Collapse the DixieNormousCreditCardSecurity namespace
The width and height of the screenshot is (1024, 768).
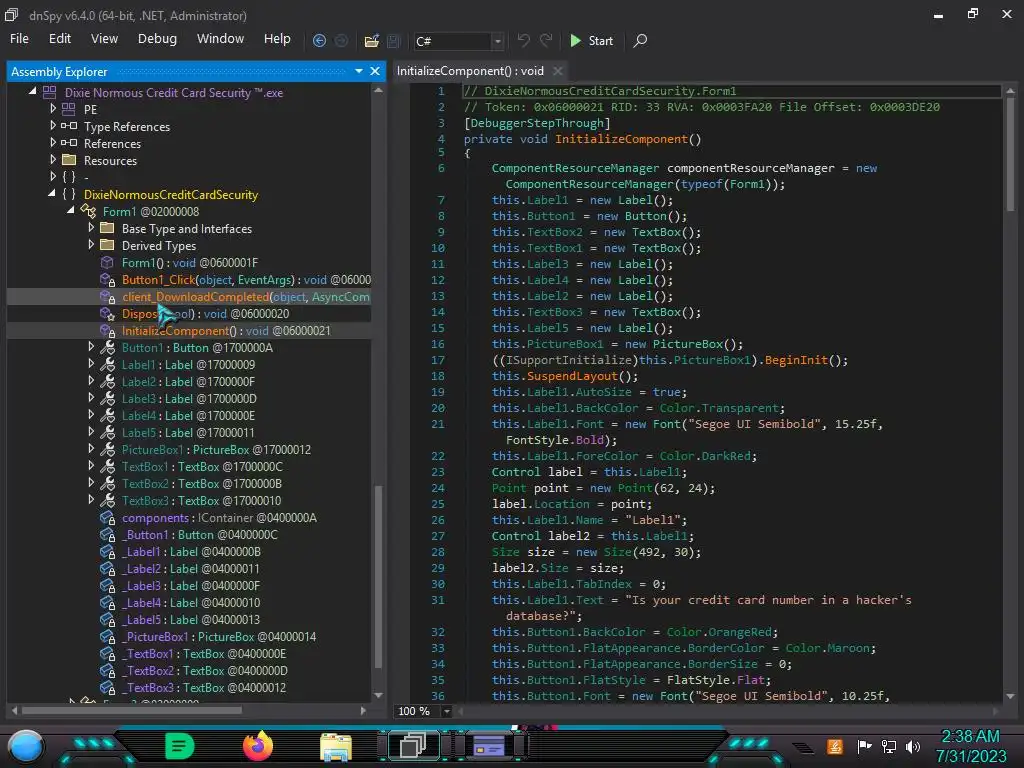(x=52, y=193)
